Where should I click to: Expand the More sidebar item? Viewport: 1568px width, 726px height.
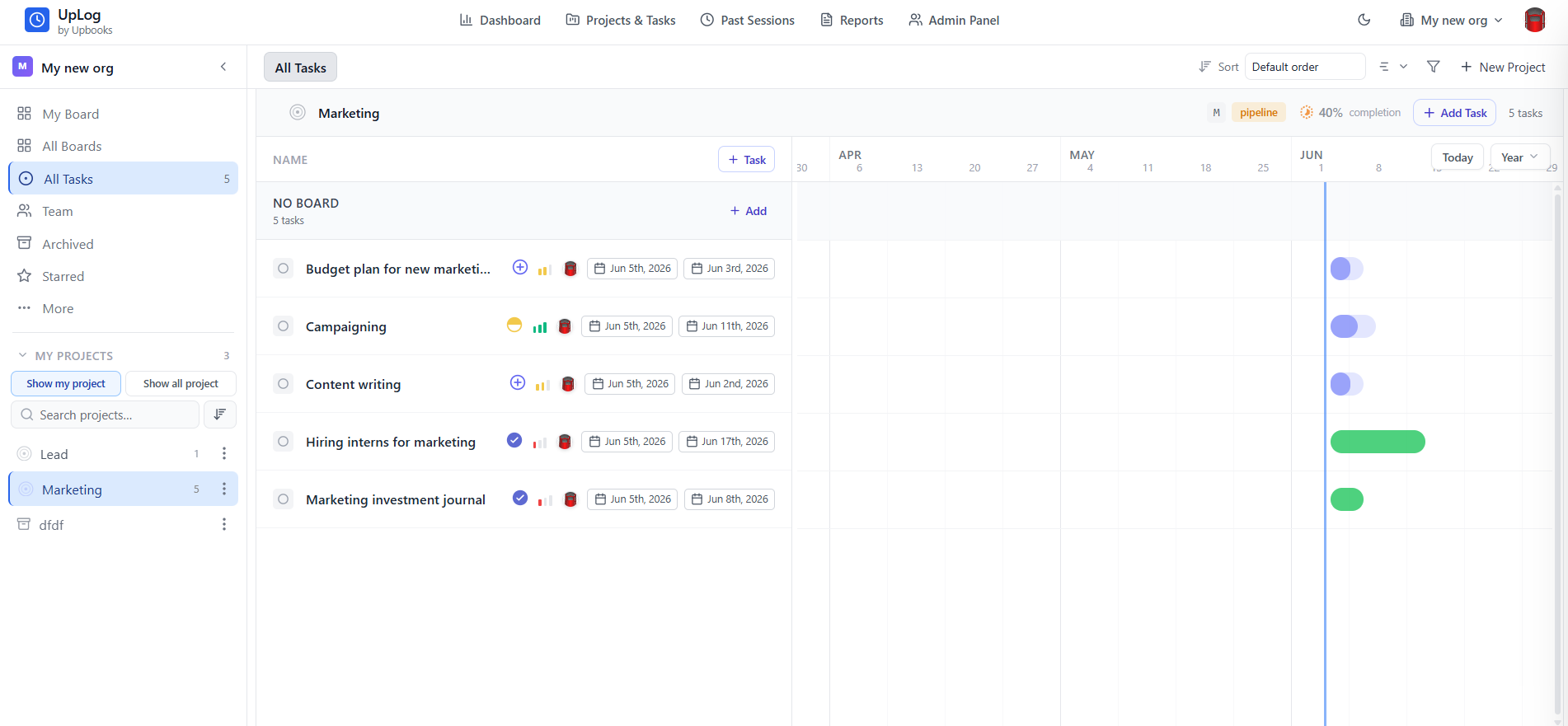coord(58,308)
